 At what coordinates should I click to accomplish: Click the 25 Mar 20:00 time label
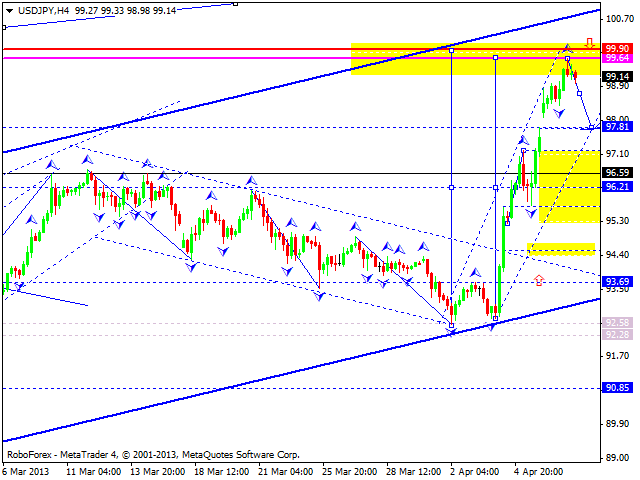[350, 472]
